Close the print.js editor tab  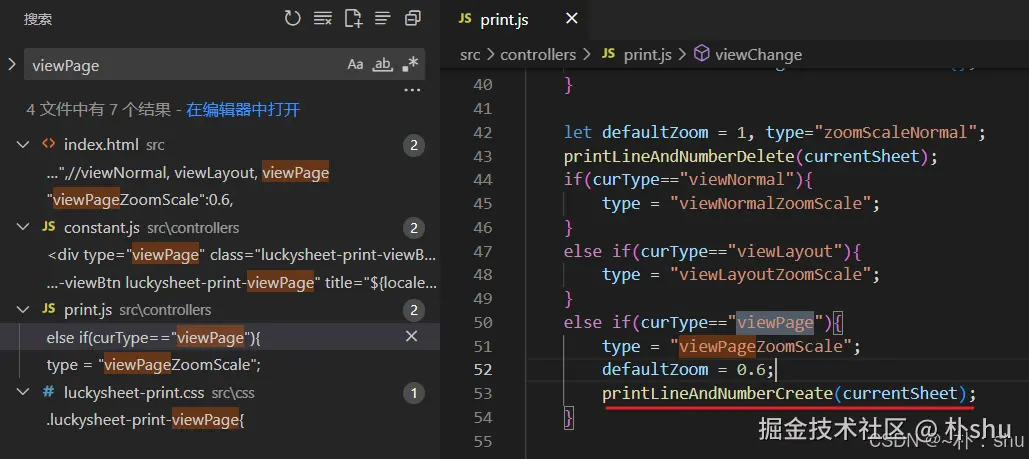point(572,19)
